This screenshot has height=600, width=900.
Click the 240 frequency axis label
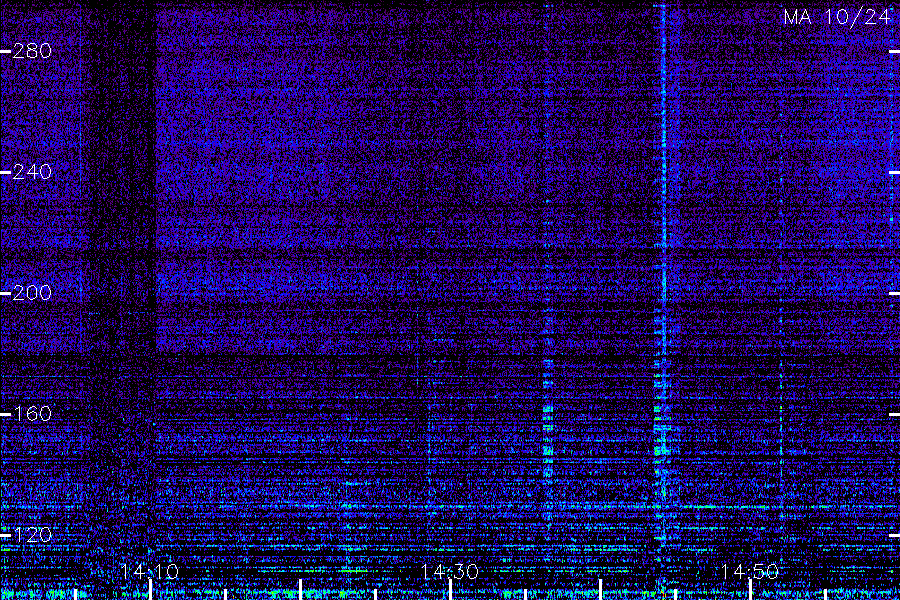click(x=32, y=172)
